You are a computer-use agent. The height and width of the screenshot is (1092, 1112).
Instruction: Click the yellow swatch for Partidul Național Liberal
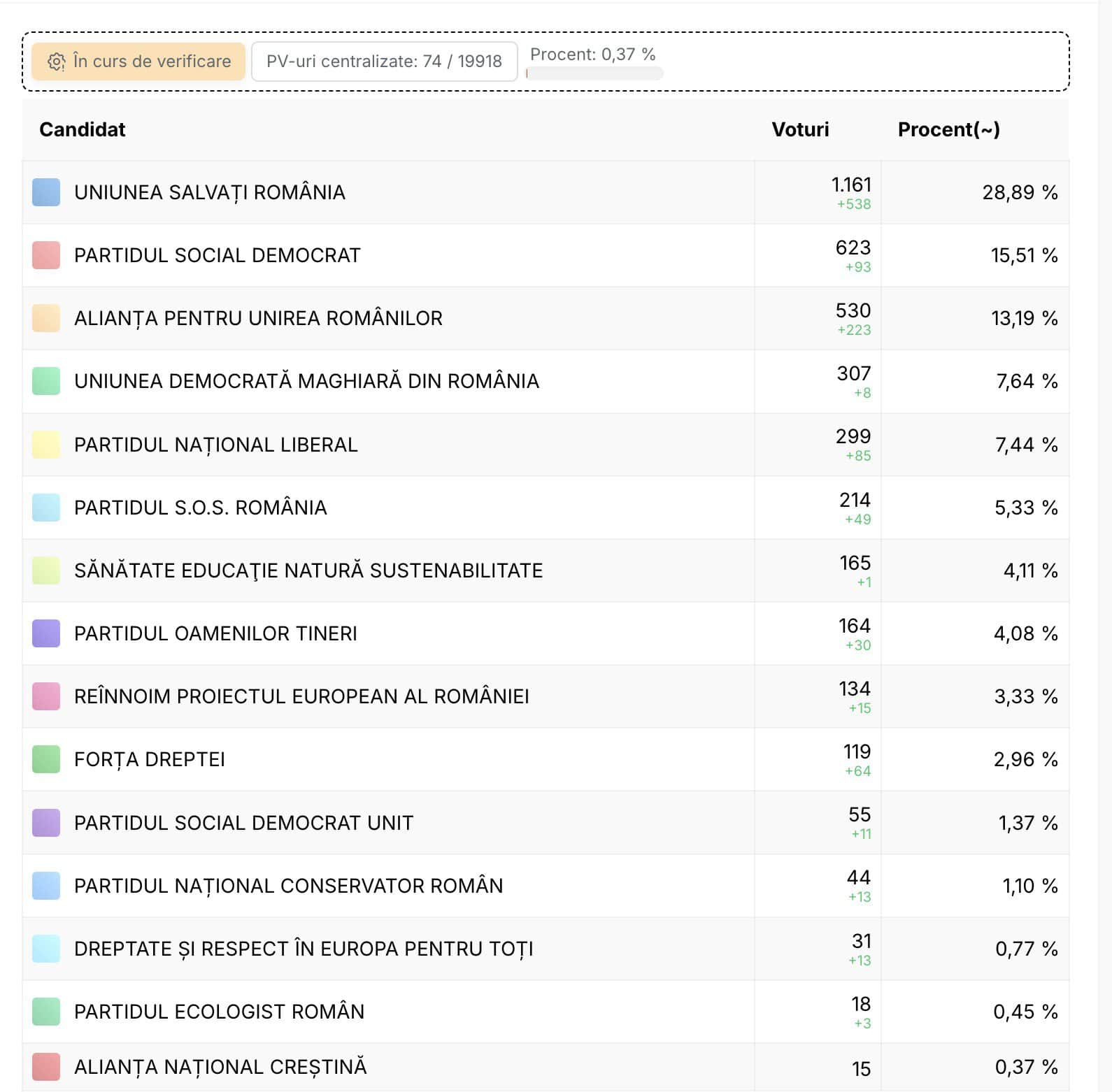click(x=46, y=445)
